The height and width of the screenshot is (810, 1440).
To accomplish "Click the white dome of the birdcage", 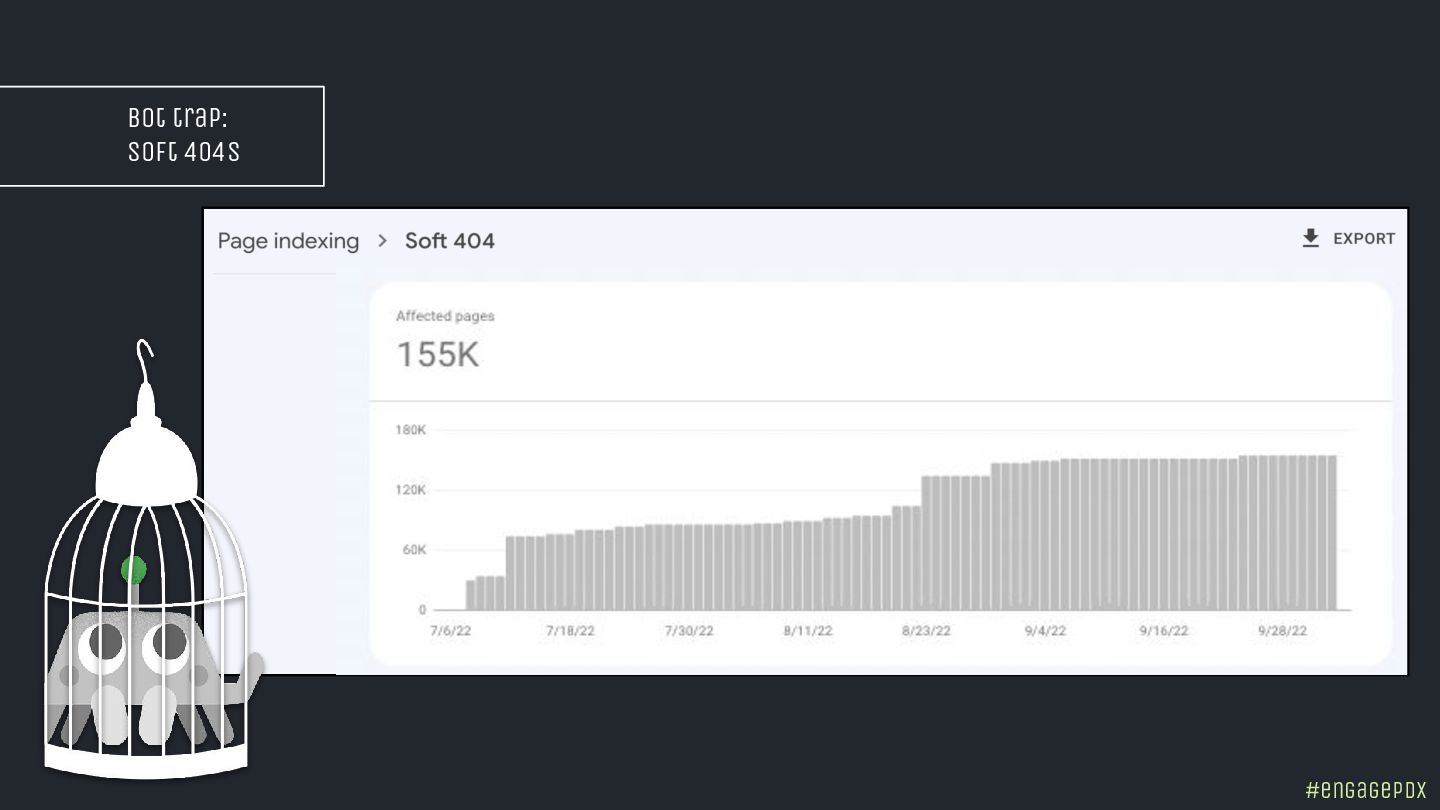I will tap(146, 460).
